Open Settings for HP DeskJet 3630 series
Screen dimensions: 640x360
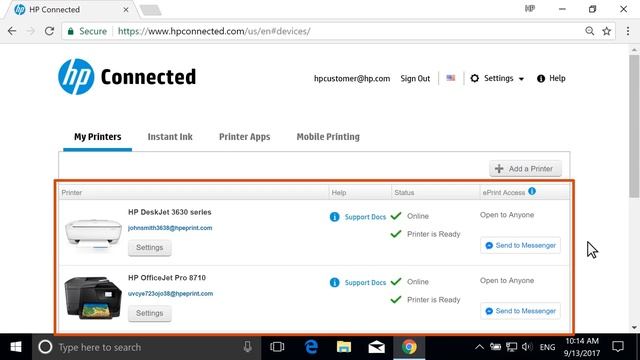point(149,247)
